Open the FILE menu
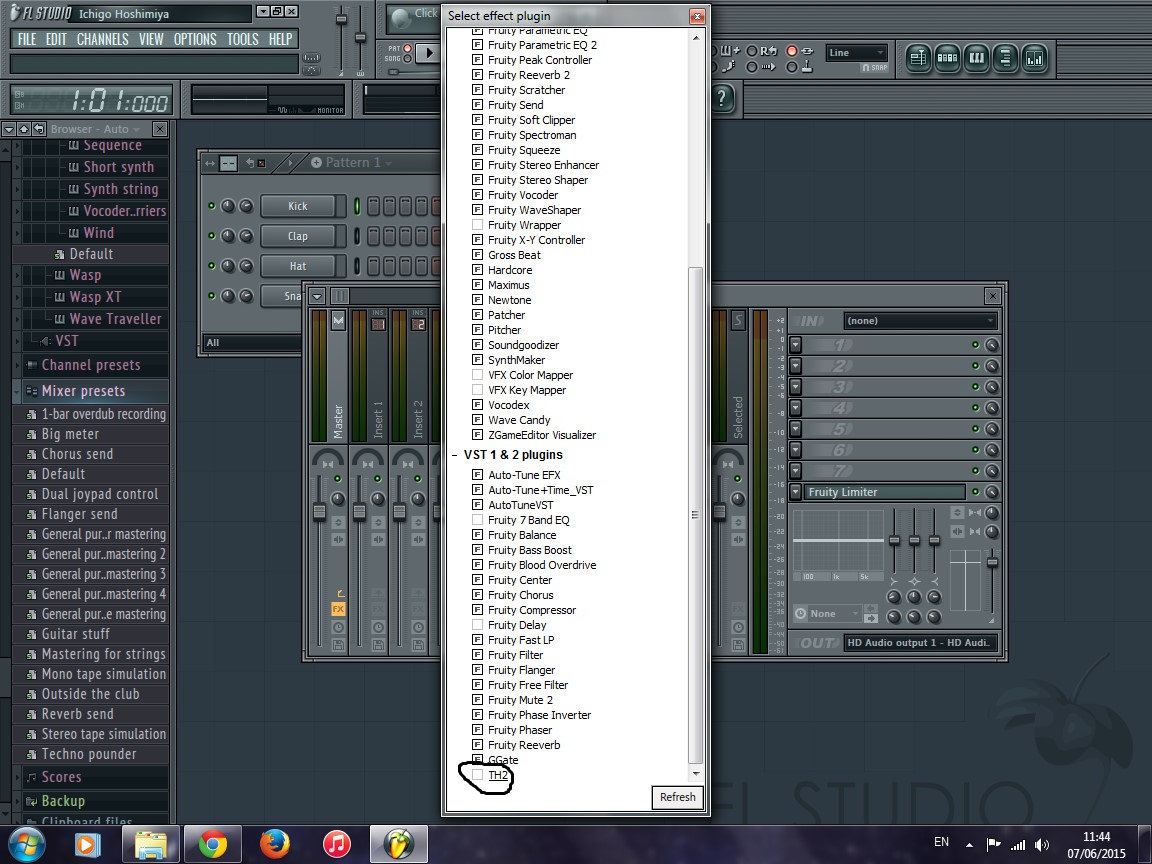 [x=27, y=39]
